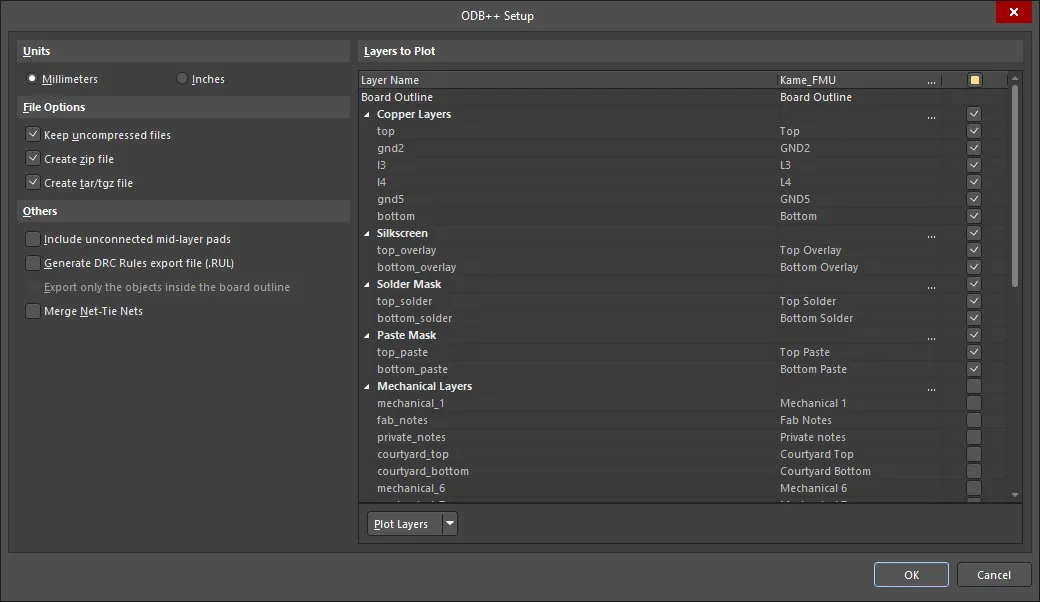Select the Inches radio button
Image resolution: width=1040 pixels, height=602 pixels.
pyautogui.click(x=182, y=79)
